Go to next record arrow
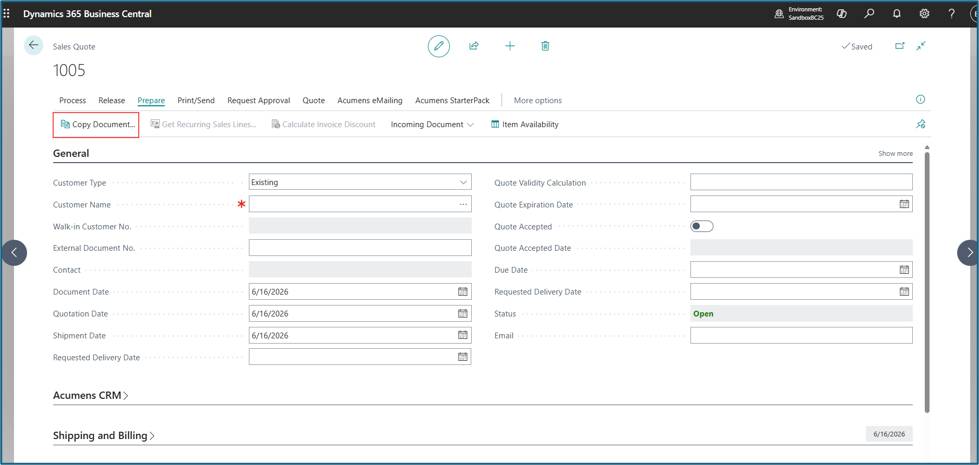Screen dimensions: 979x465 (968, 253)
